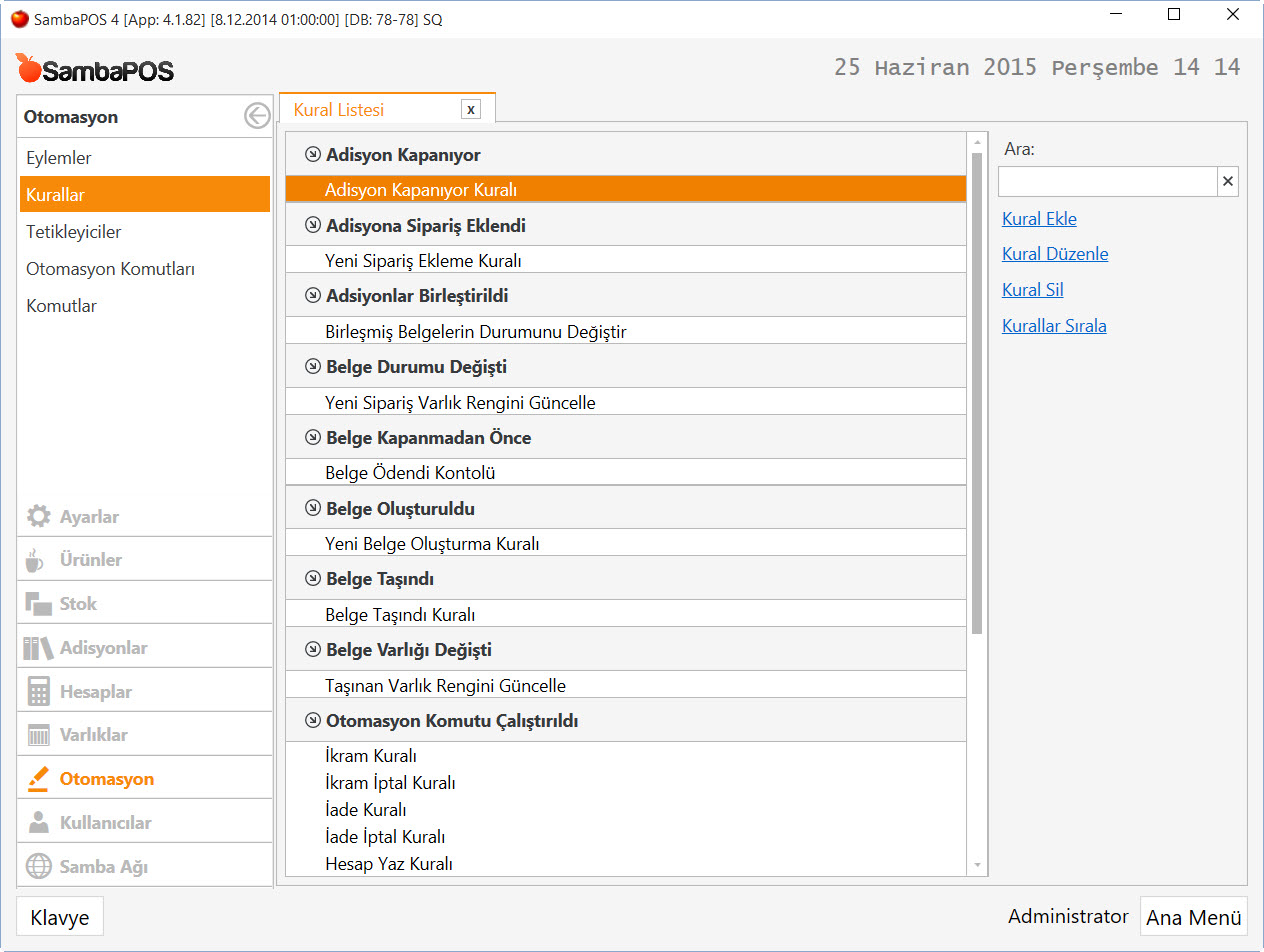
Task: Click the rule list vertical scrollbar
Action: pos(977,390)
